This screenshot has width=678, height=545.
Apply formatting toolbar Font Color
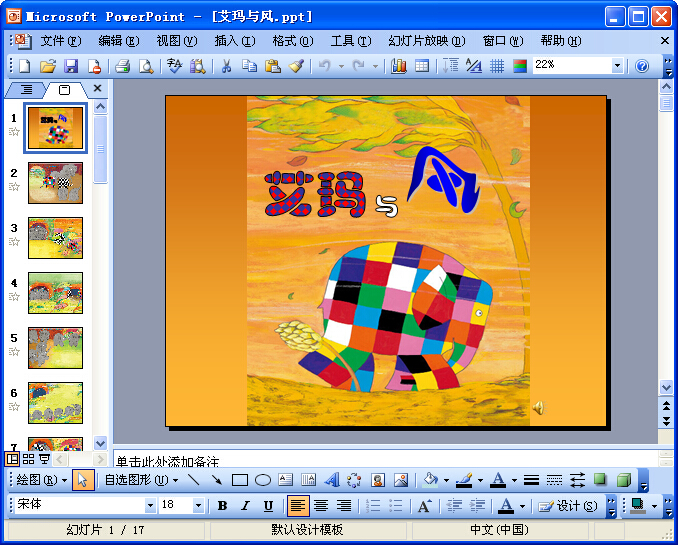point(506,506)
